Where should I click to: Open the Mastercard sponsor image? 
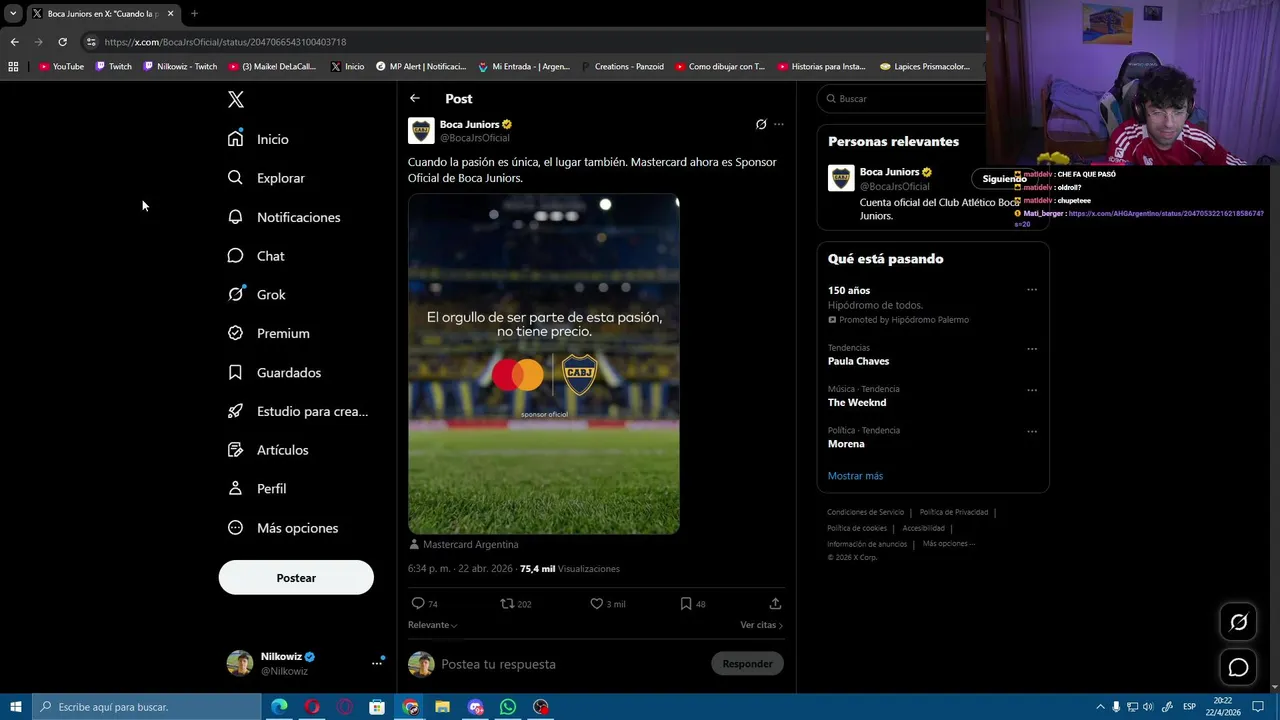tap(544, 364)
